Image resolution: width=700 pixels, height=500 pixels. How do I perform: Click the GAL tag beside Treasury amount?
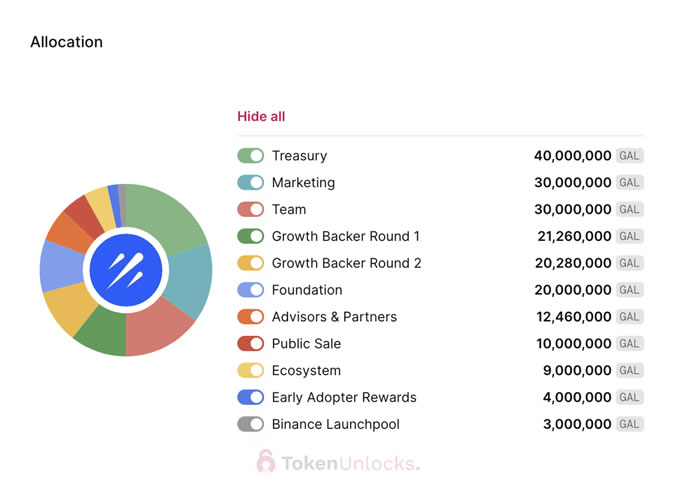(629, 156)
